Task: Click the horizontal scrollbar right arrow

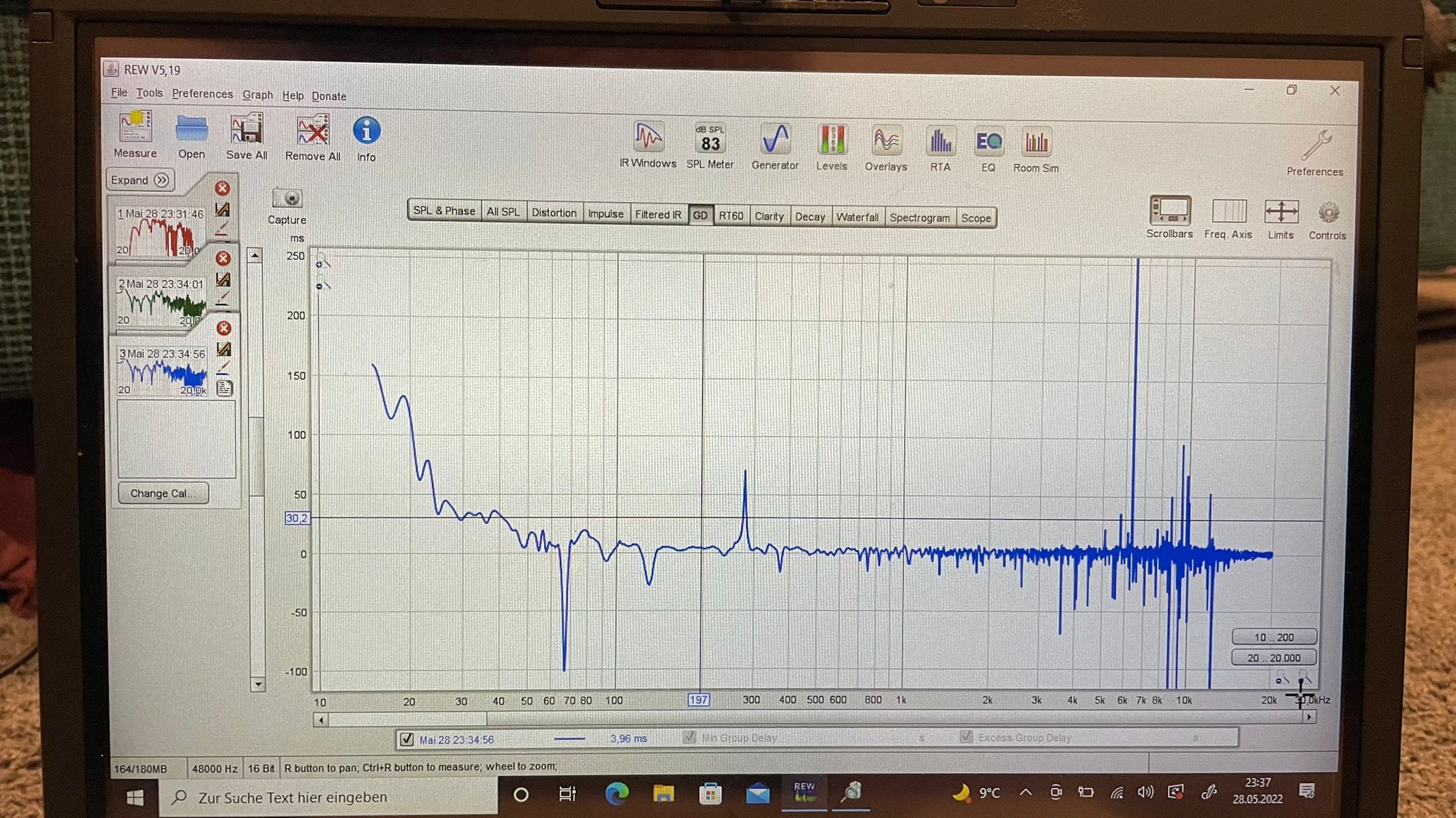Action: click(x=1309, y=717)
